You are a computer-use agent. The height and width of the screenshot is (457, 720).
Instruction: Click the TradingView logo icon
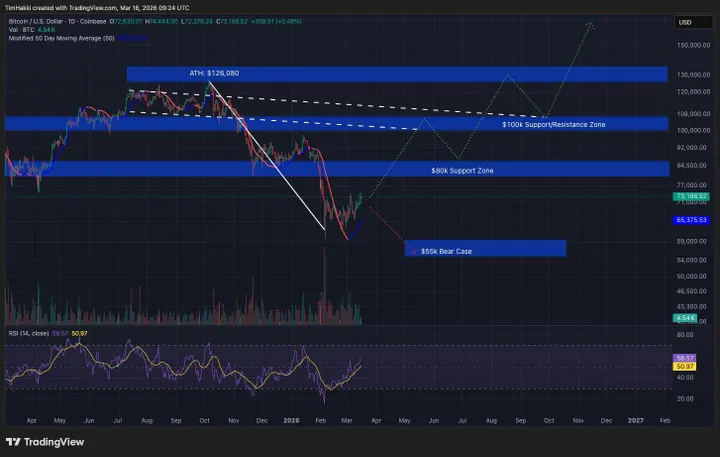(14, 441)
